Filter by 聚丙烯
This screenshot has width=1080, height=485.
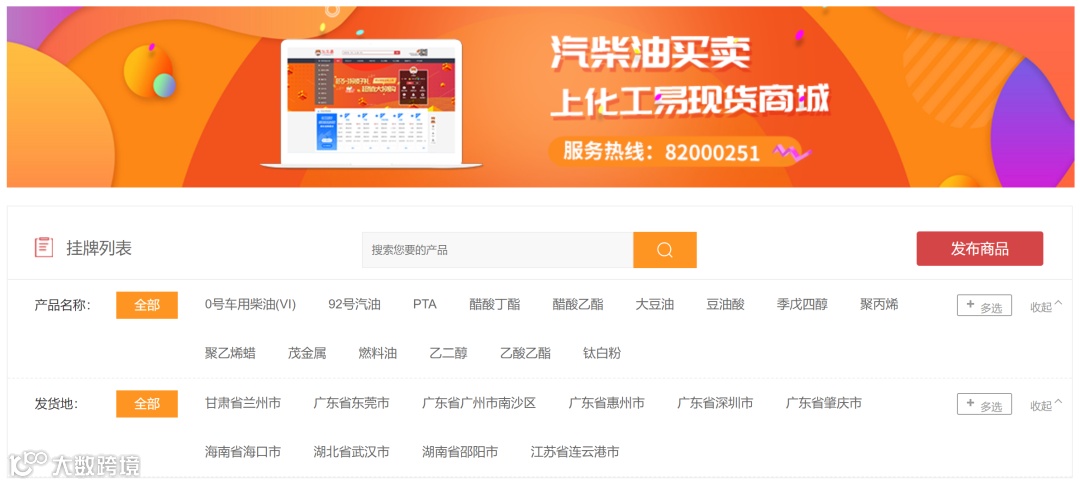coord(880,305)
